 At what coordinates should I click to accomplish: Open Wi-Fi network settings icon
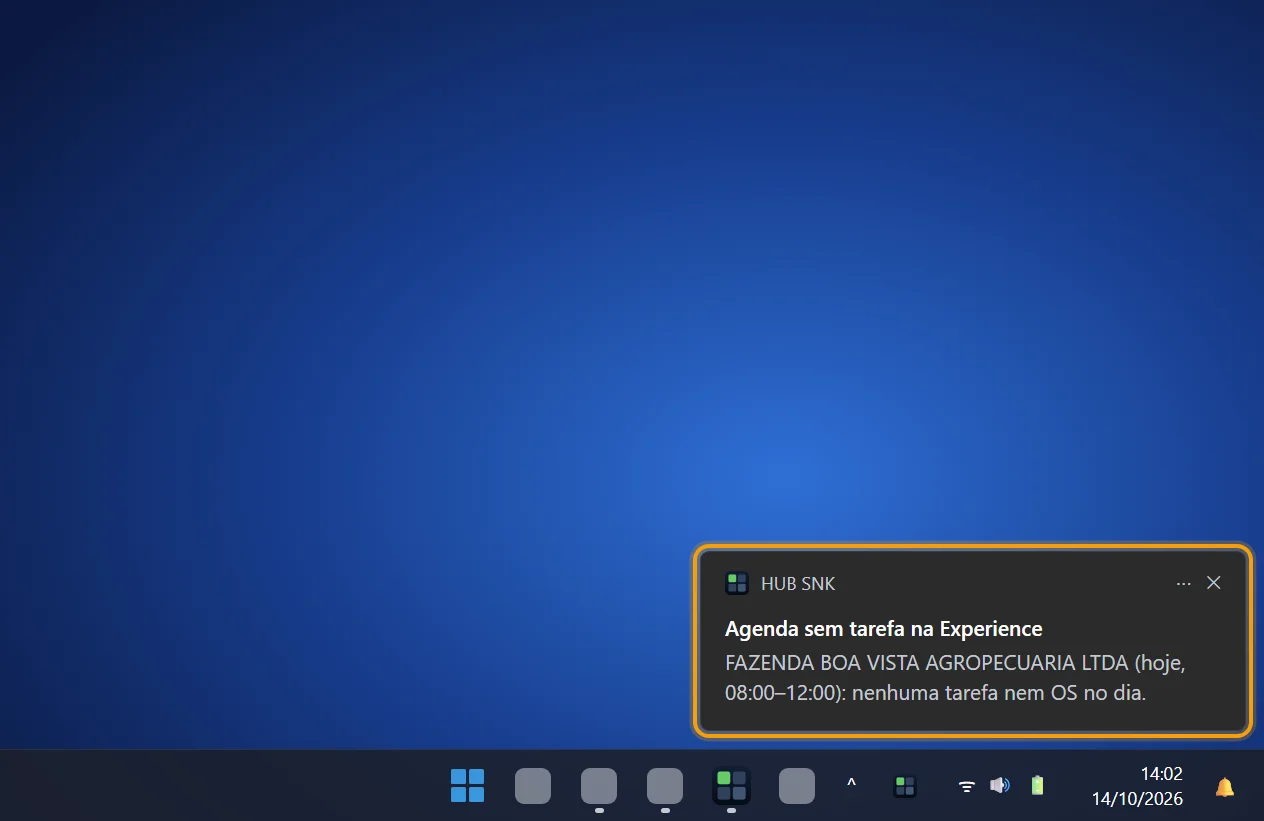point(967,786)
